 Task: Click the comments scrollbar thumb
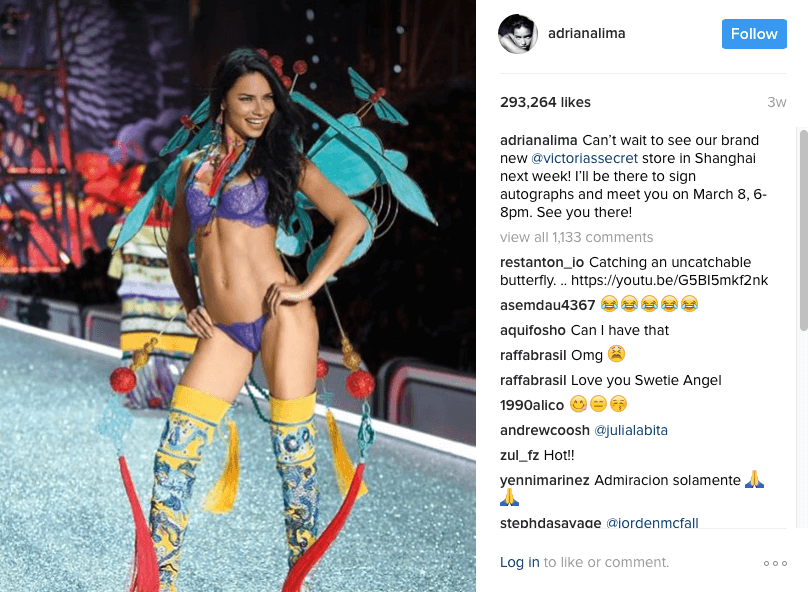click(804, 230)
